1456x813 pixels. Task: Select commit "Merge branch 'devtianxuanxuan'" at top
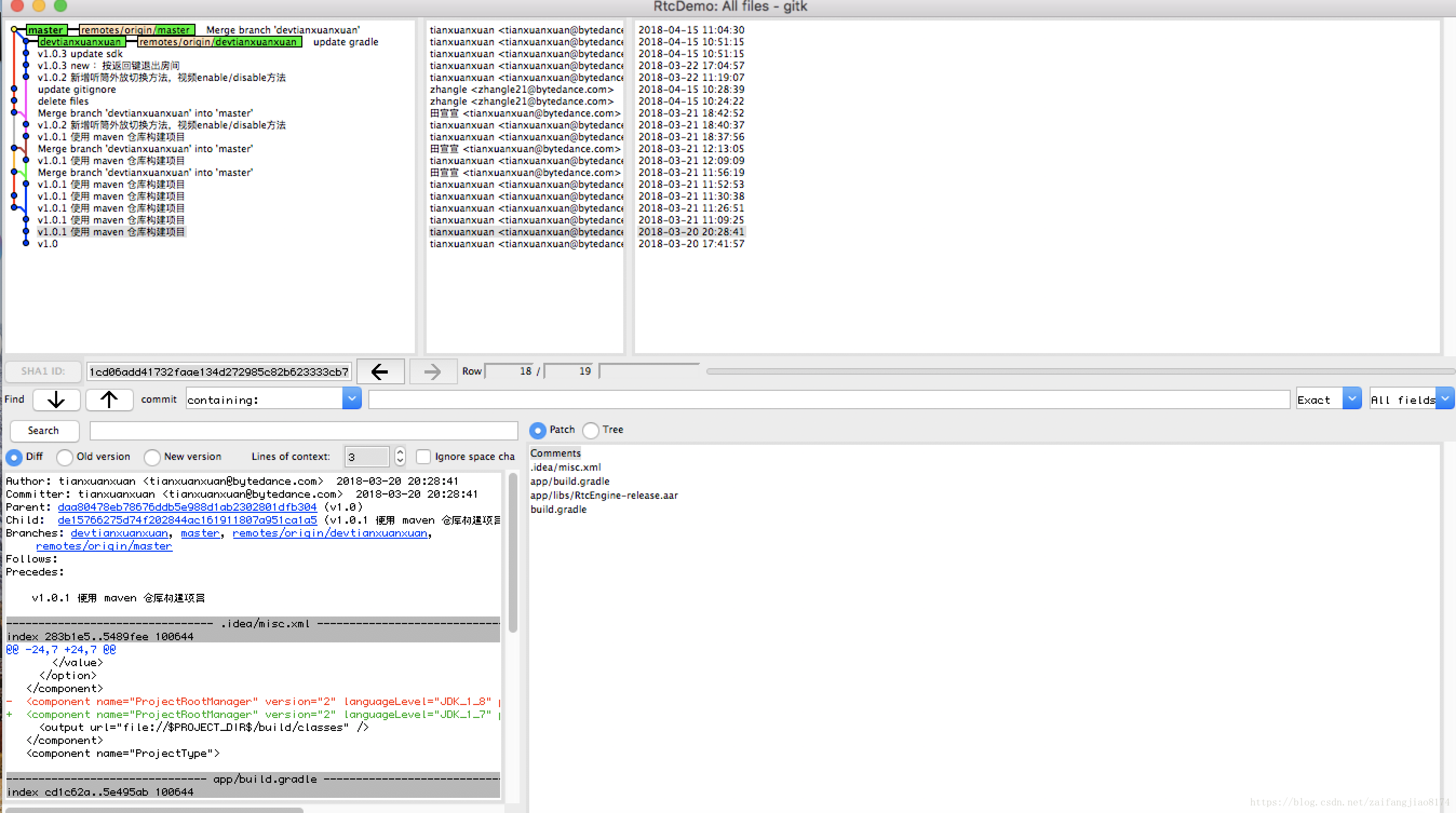pos(282,30)
